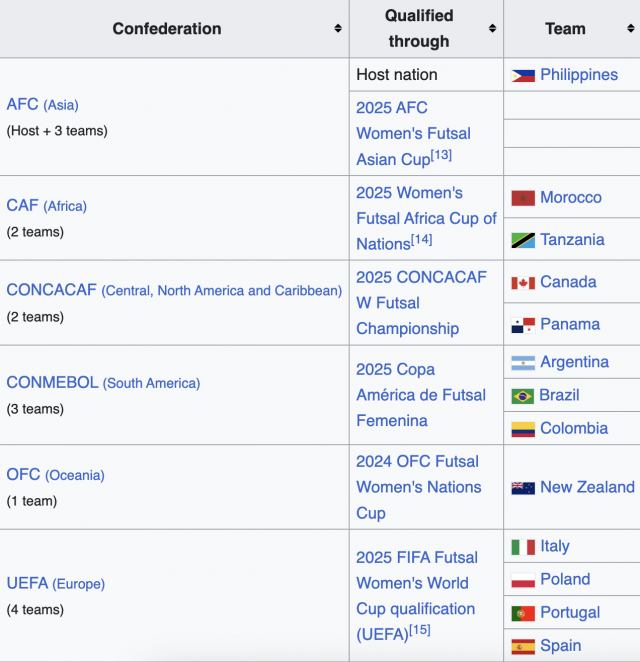The width and height of the screenshot is (640, 662).
Task: Open the UEFA confederation link
Action: click(27, 583)
